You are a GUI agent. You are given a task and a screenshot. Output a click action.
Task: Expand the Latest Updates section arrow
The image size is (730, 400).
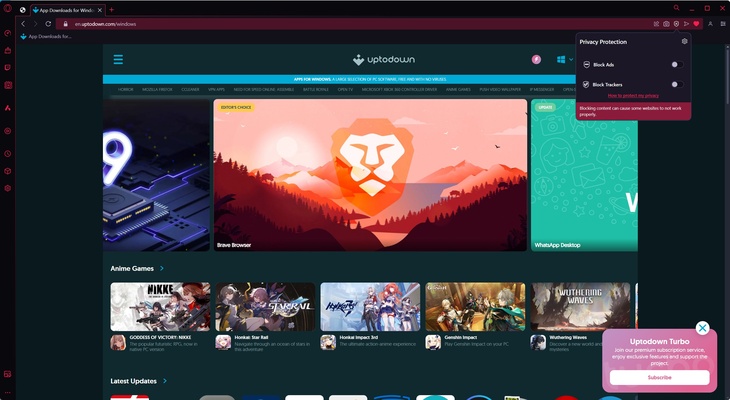pos(165,381)
